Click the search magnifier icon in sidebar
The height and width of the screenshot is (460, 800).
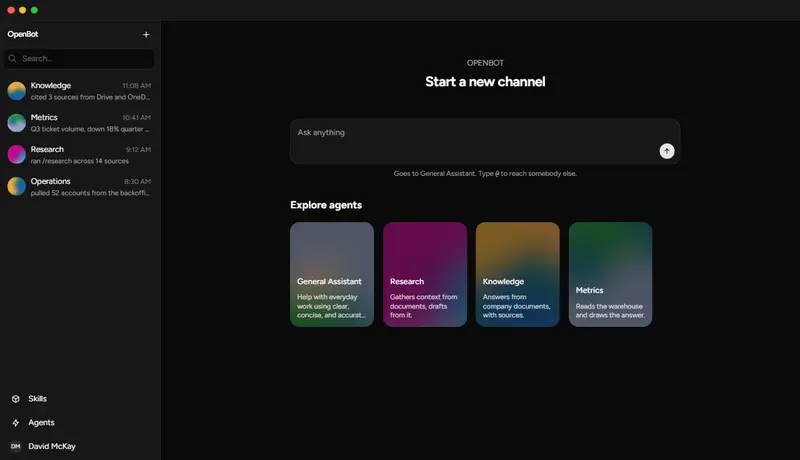pyautogui.click(x=13, y=59)
